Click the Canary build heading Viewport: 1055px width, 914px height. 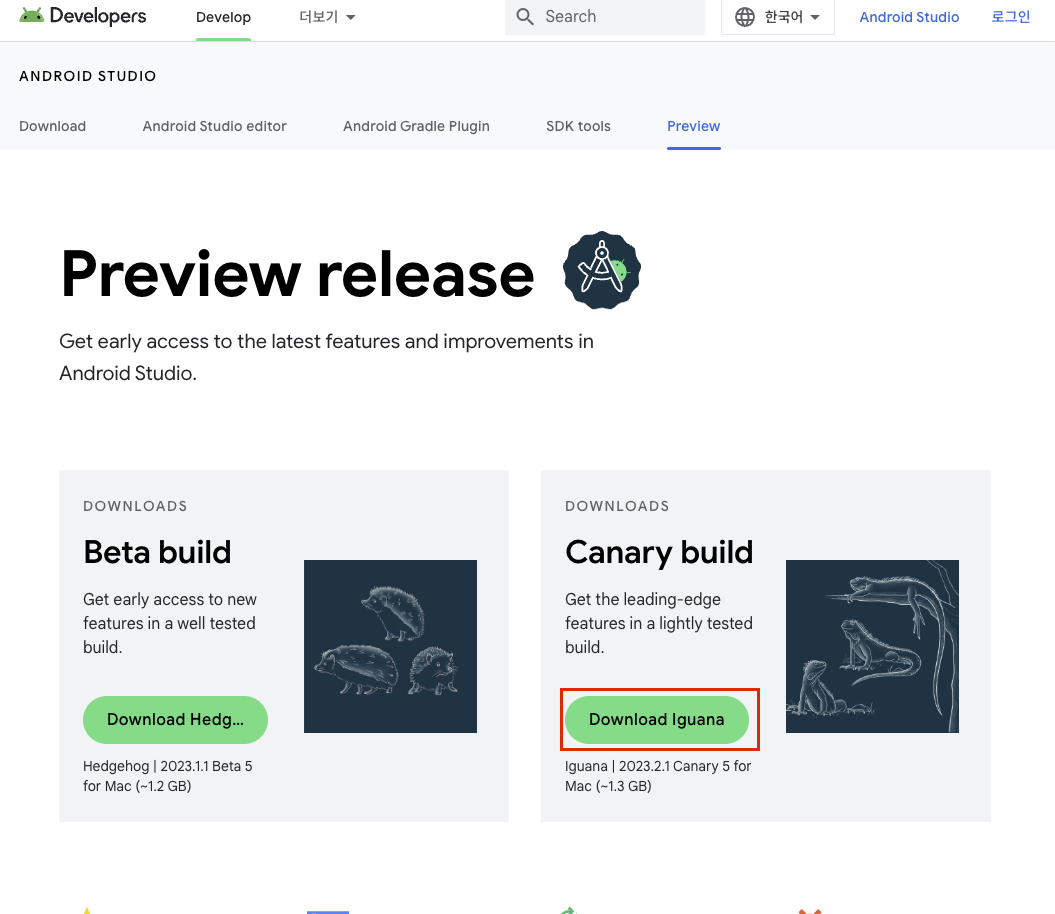click(659, 552)
